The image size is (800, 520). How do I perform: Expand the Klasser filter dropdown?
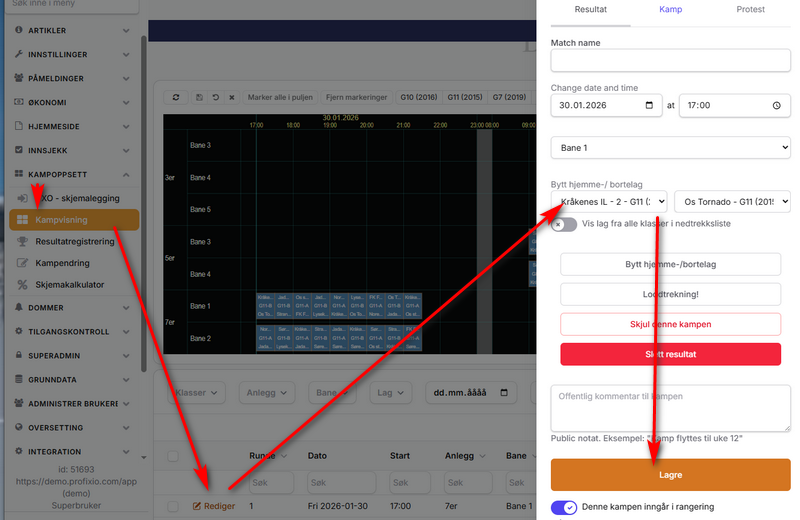coord(196,392)
